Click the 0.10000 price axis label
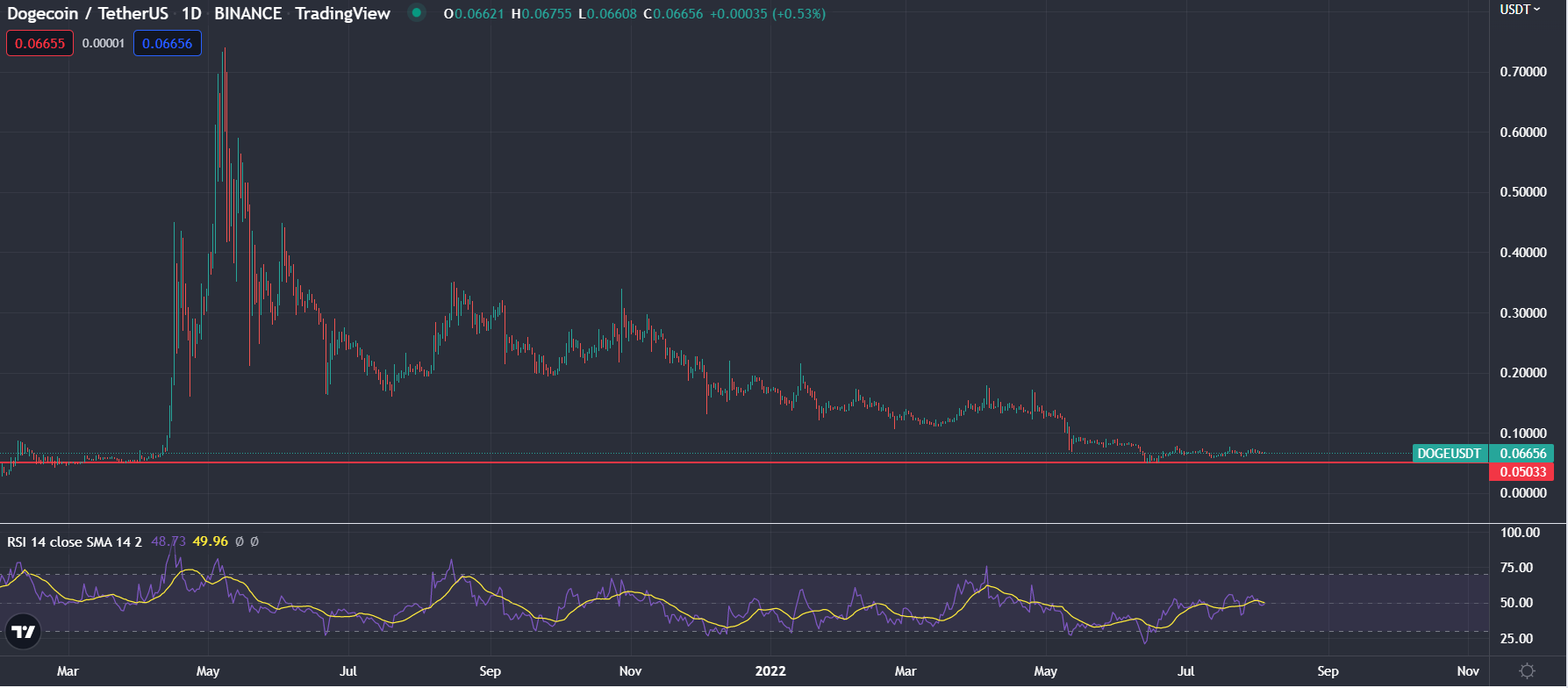 pos(1523,434)
